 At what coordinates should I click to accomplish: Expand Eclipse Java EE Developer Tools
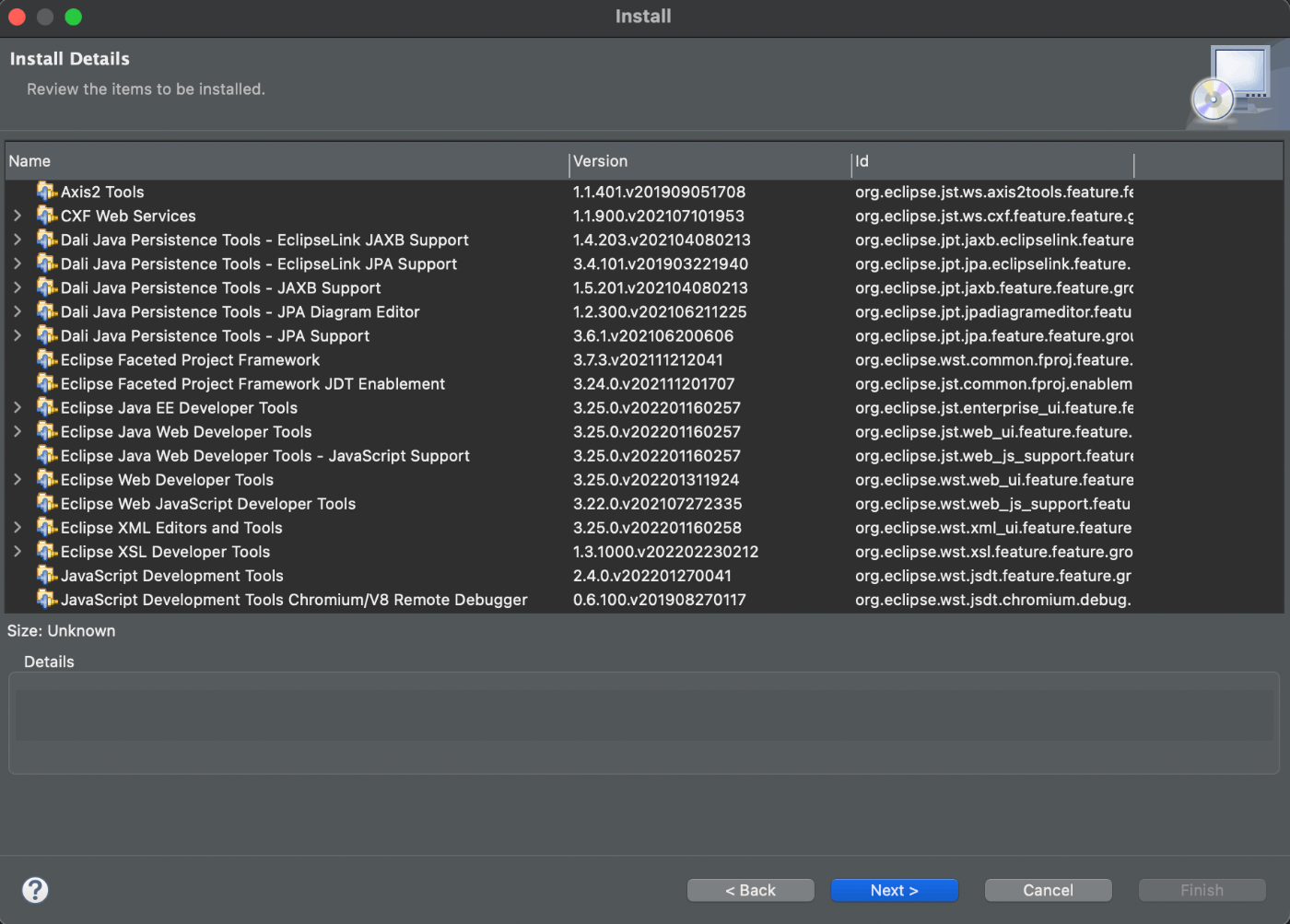18,407
